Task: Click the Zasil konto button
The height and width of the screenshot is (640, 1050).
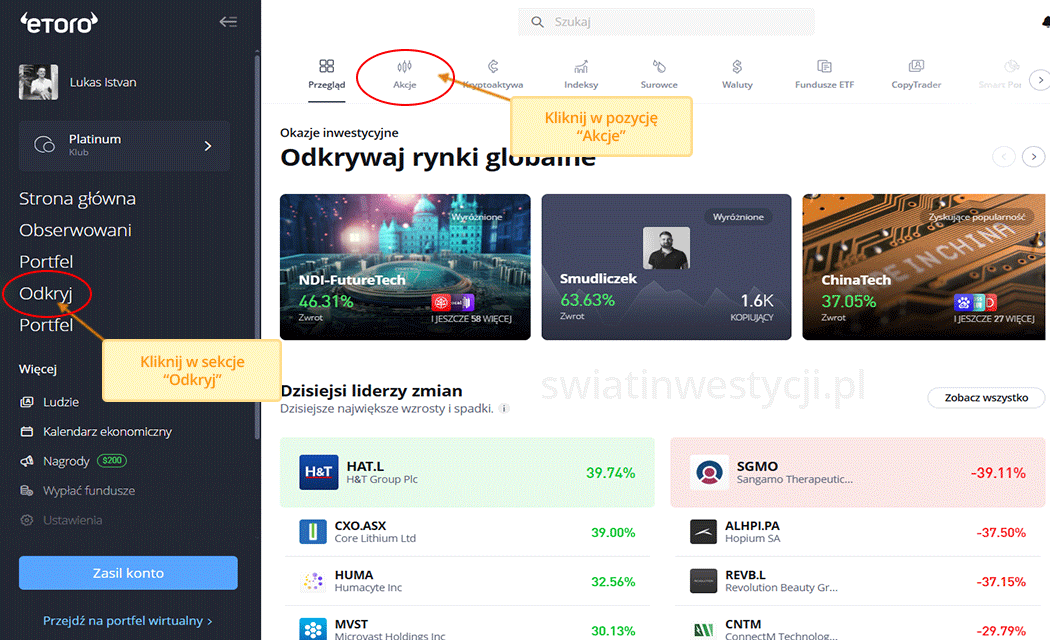Action: [x=128, y=573]
